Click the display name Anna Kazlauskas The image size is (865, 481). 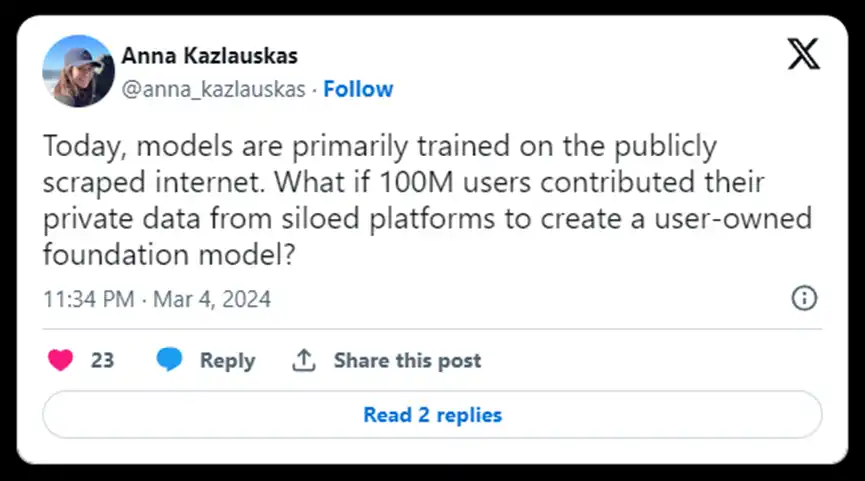tap(209, 56)
